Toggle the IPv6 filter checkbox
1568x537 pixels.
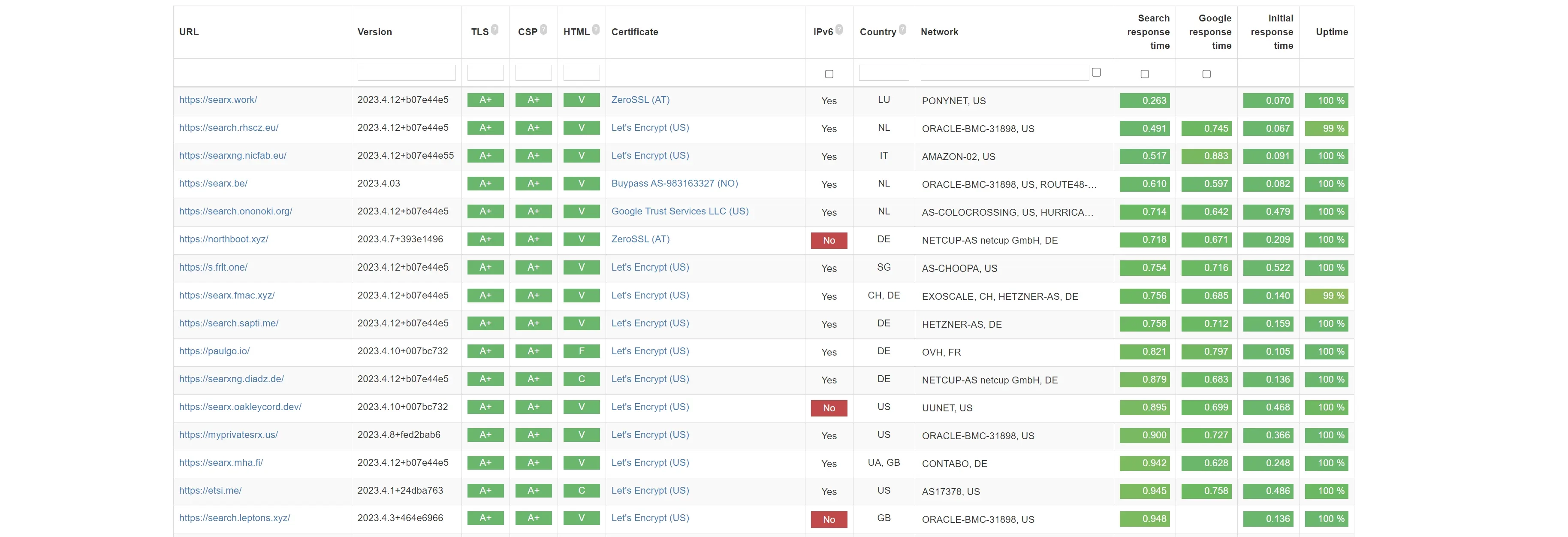click(829, 74)
